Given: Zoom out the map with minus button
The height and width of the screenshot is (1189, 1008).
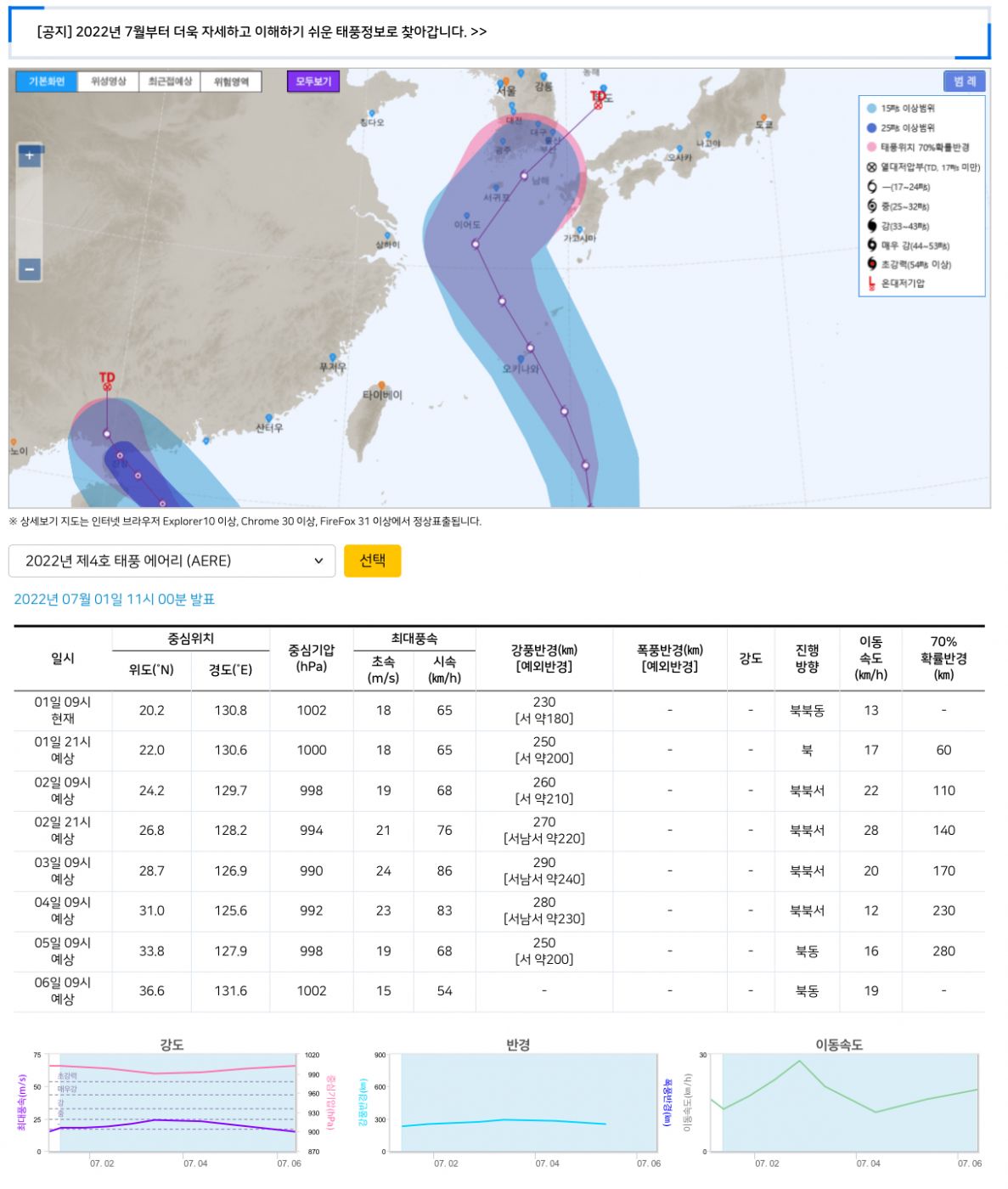Looking at the screenshot, I should click(30, 270).
